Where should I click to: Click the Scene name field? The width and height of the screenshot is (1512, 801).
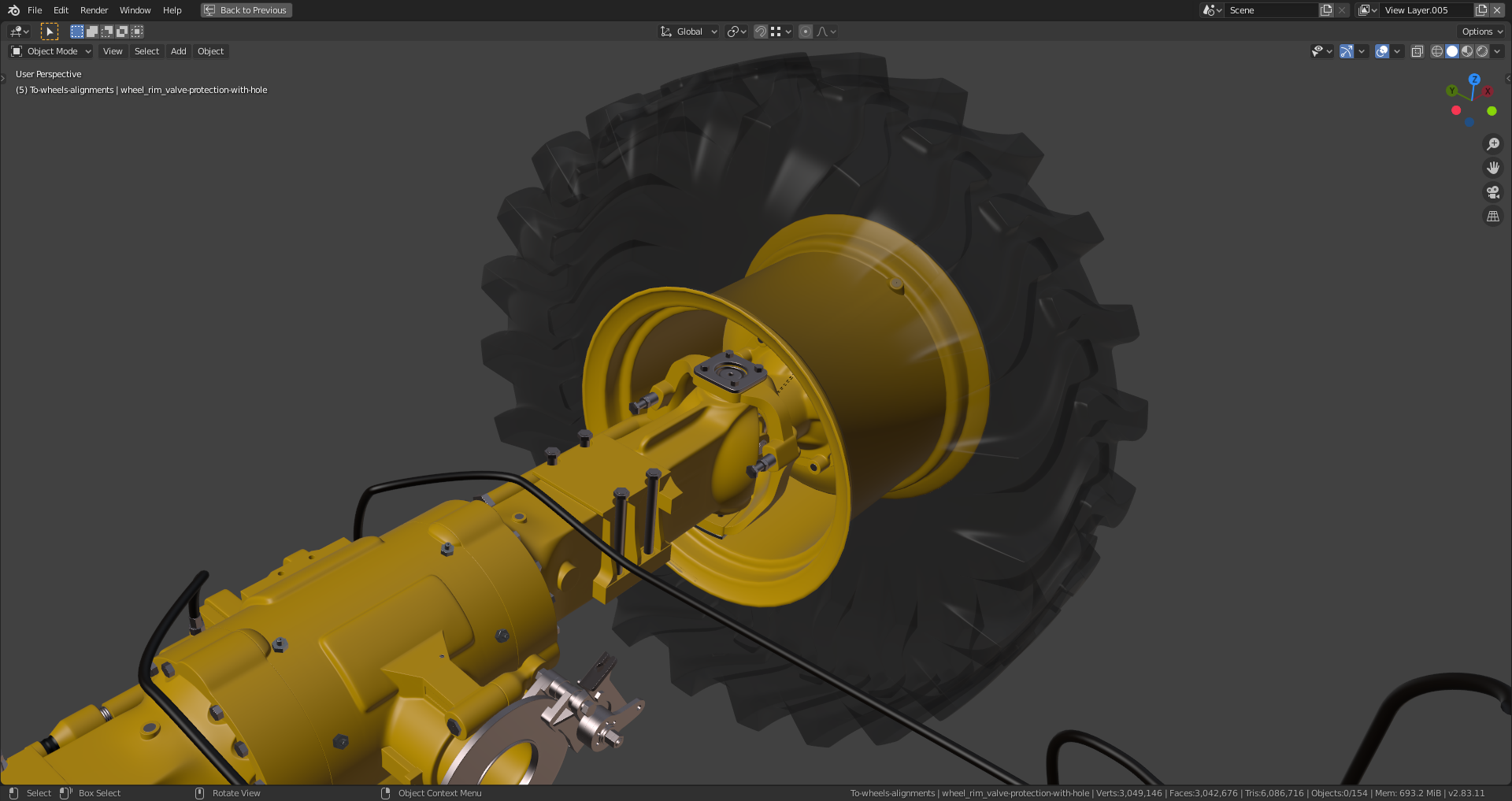[x=1272, y=10]
